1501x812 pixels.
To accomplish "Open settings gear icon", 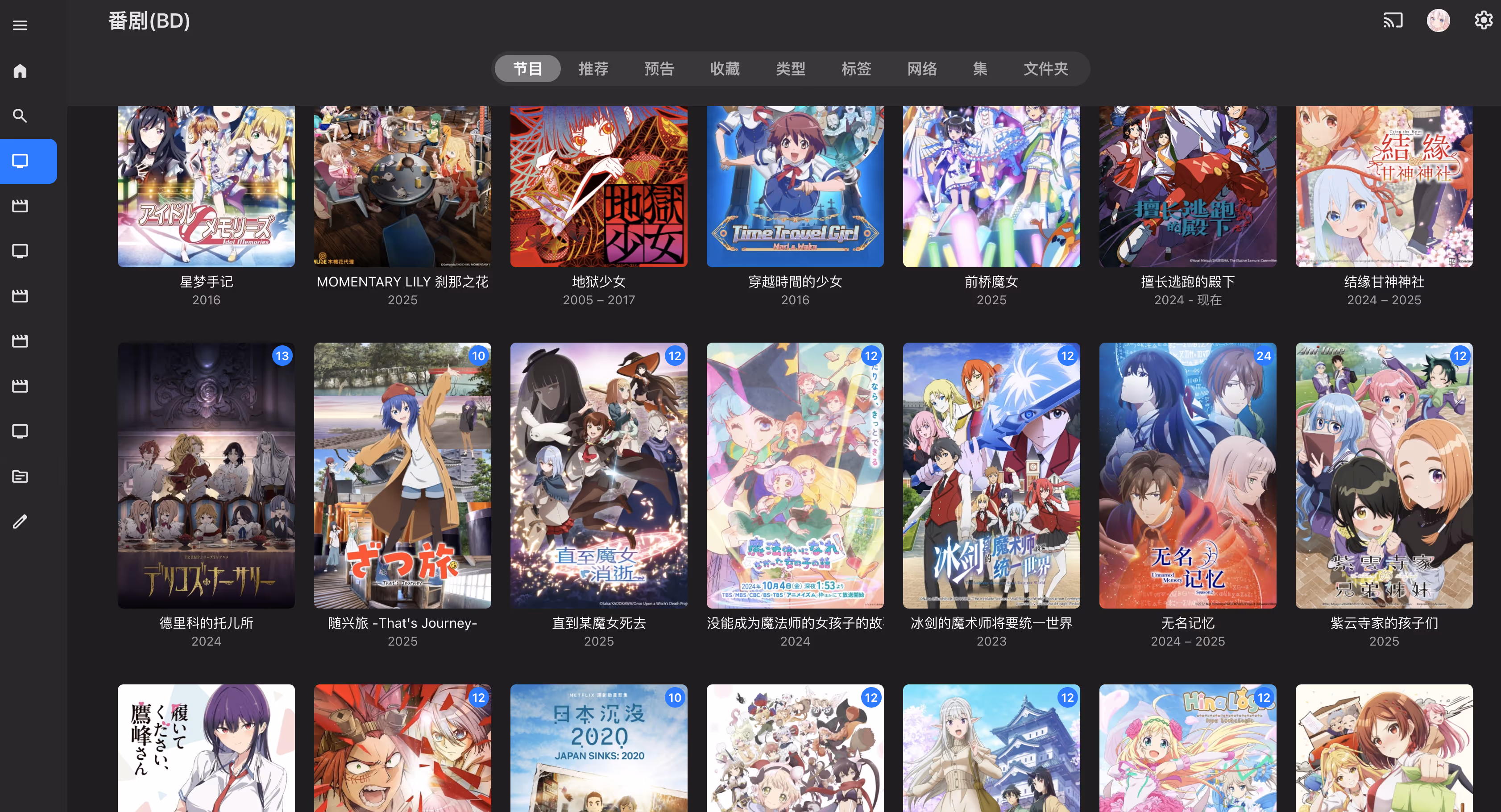I will (x=1483, y=21).
